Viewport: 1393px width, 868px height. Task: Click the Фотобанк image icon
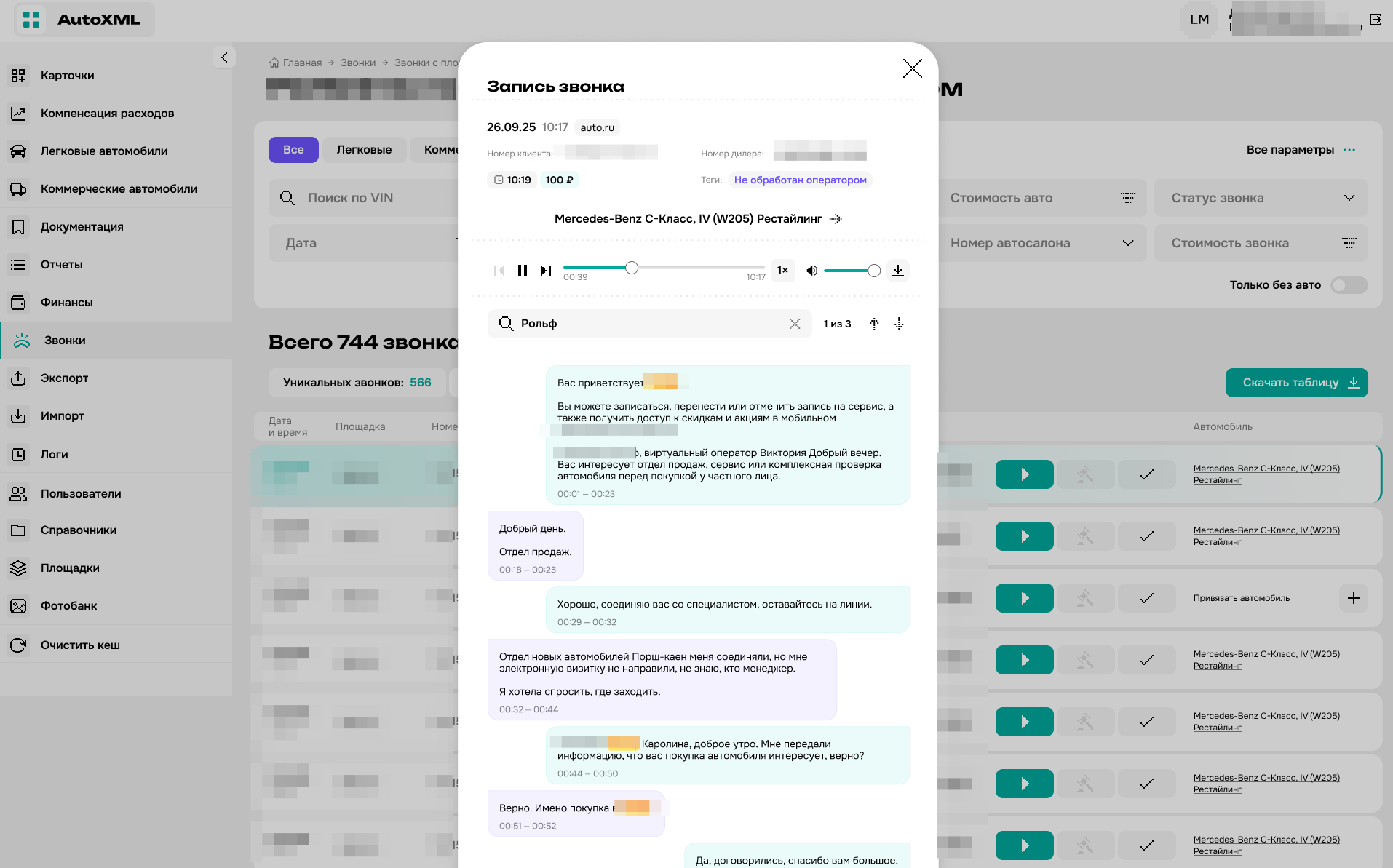click(18, 606)
